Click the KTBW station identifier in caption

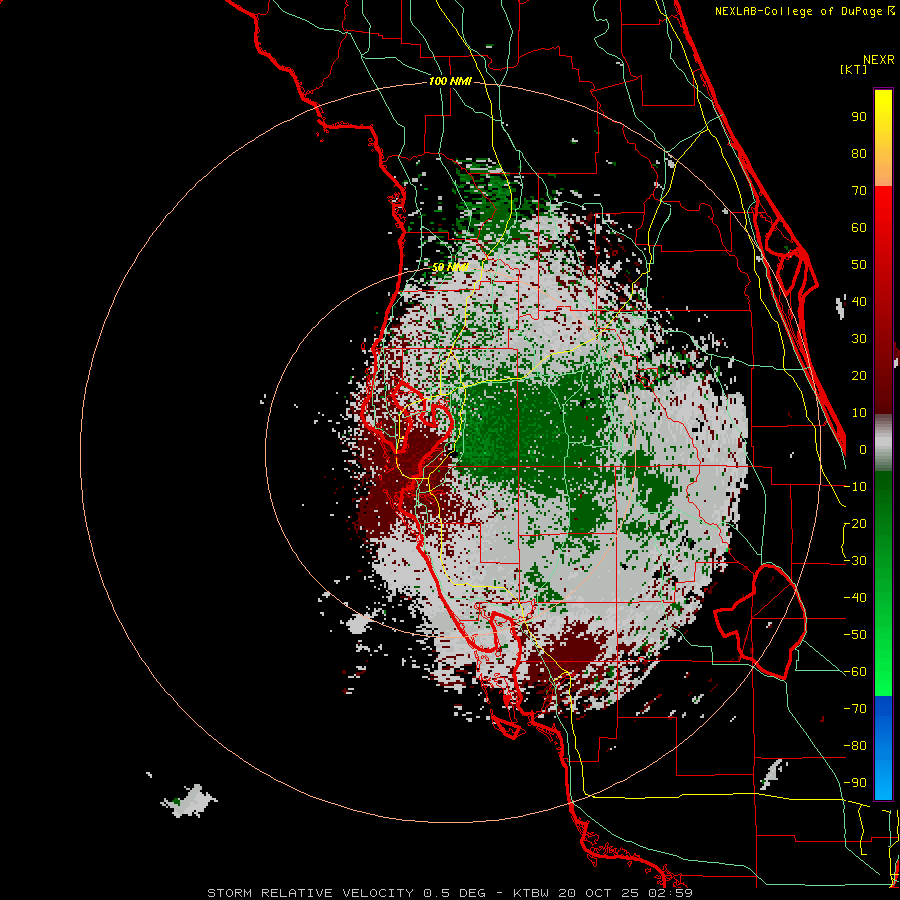[533, 893]
